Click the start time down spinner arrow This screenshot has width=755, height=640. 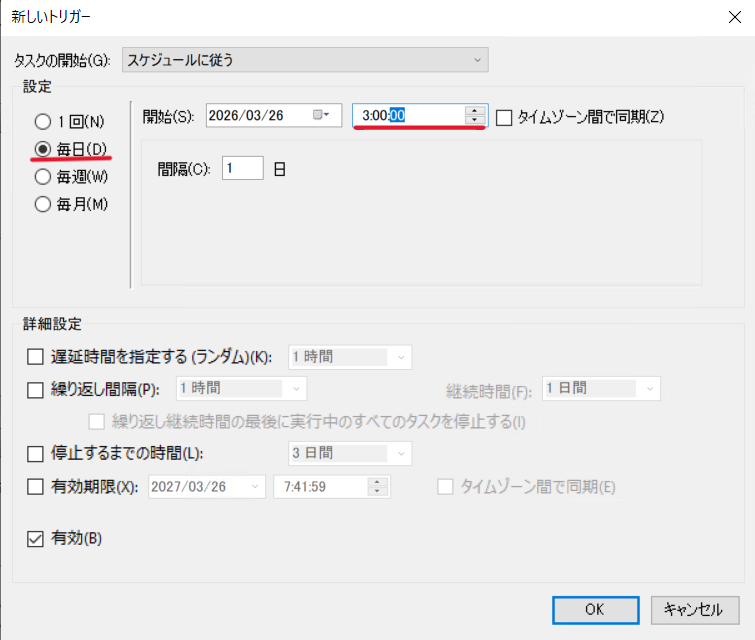tap(475, 121)
